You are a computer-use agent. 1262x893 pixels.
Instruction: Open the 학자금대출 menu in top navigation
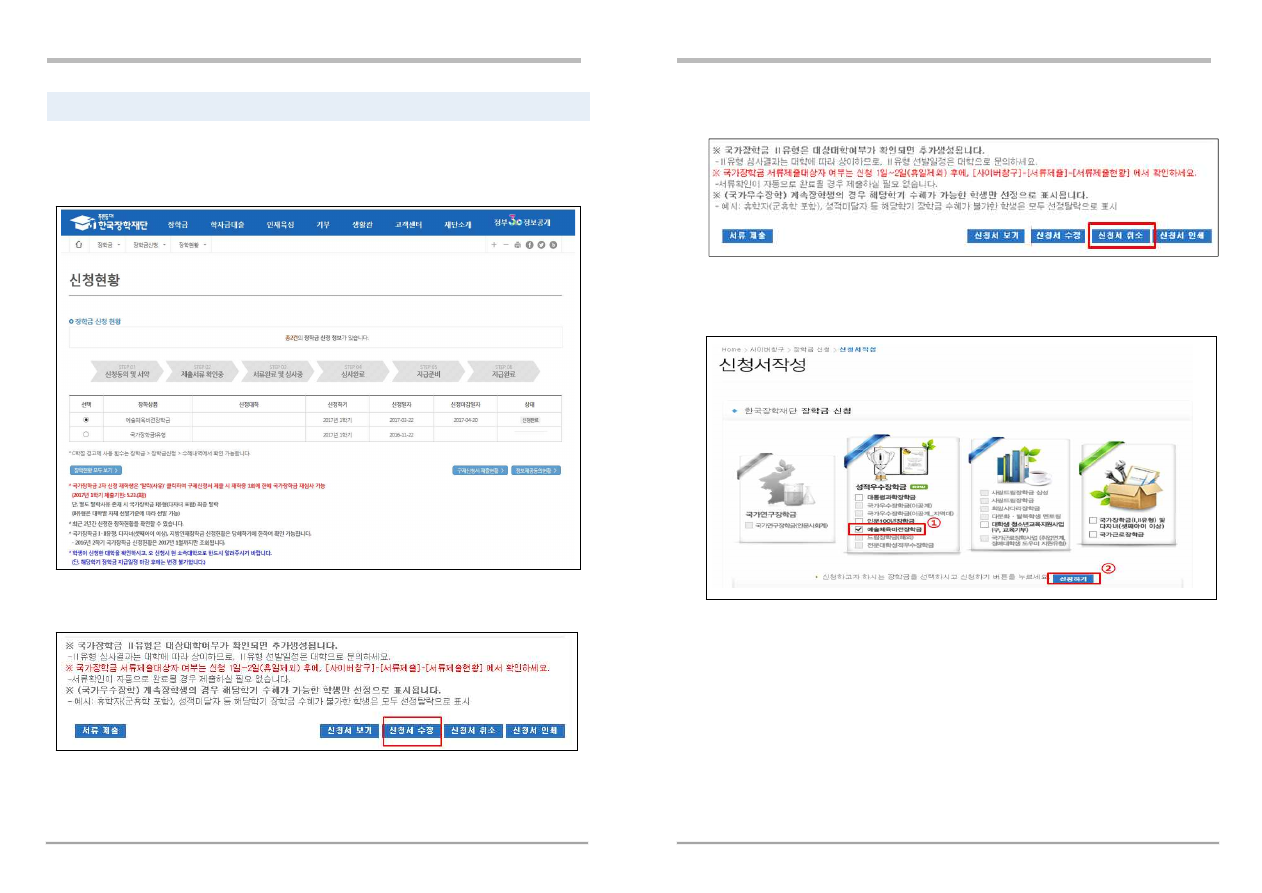[227, 223]
